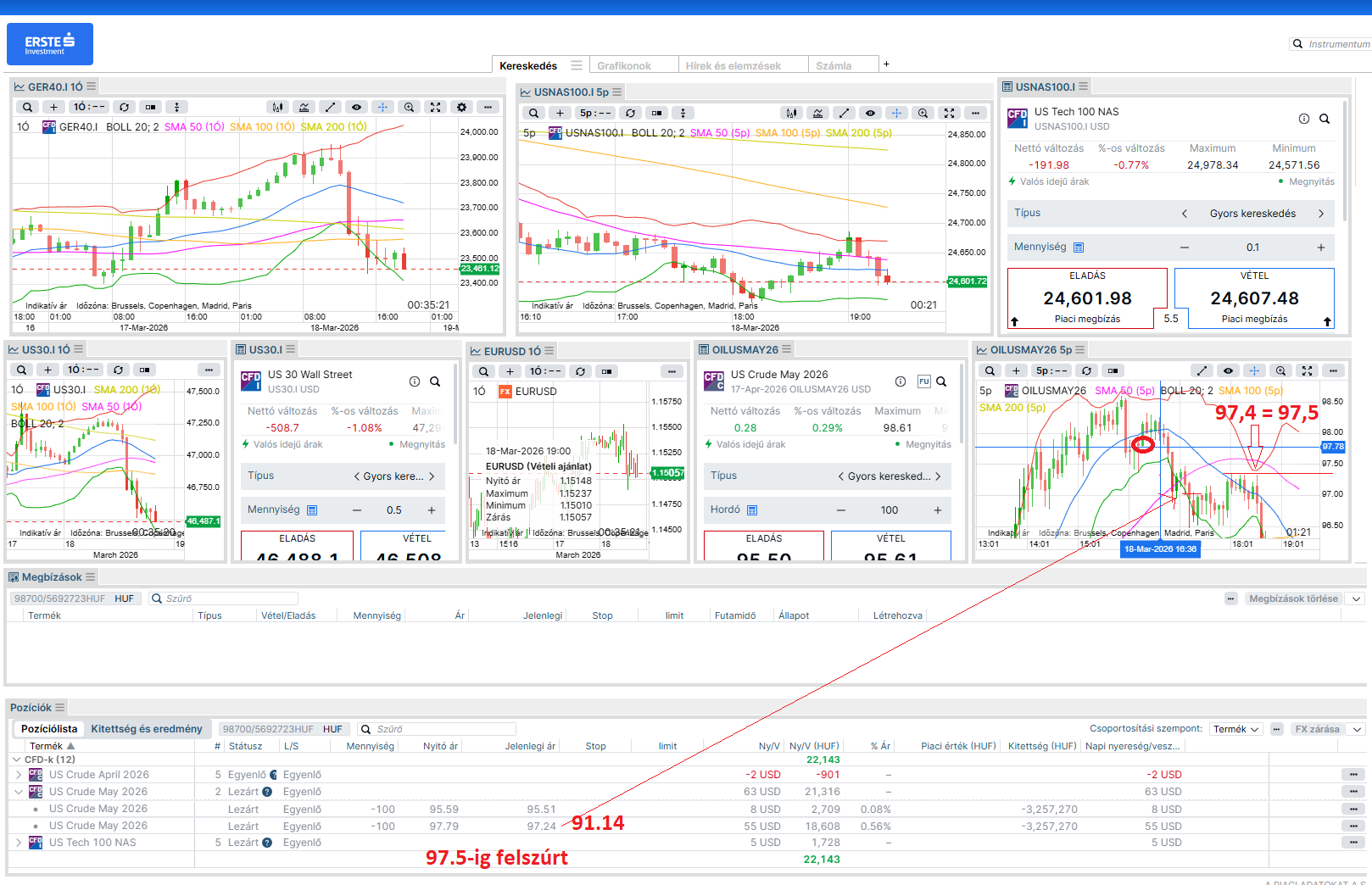Open the Kitettség és eredmény tab
Viewport: 1372px width, 885px height.
click(147, 729)
